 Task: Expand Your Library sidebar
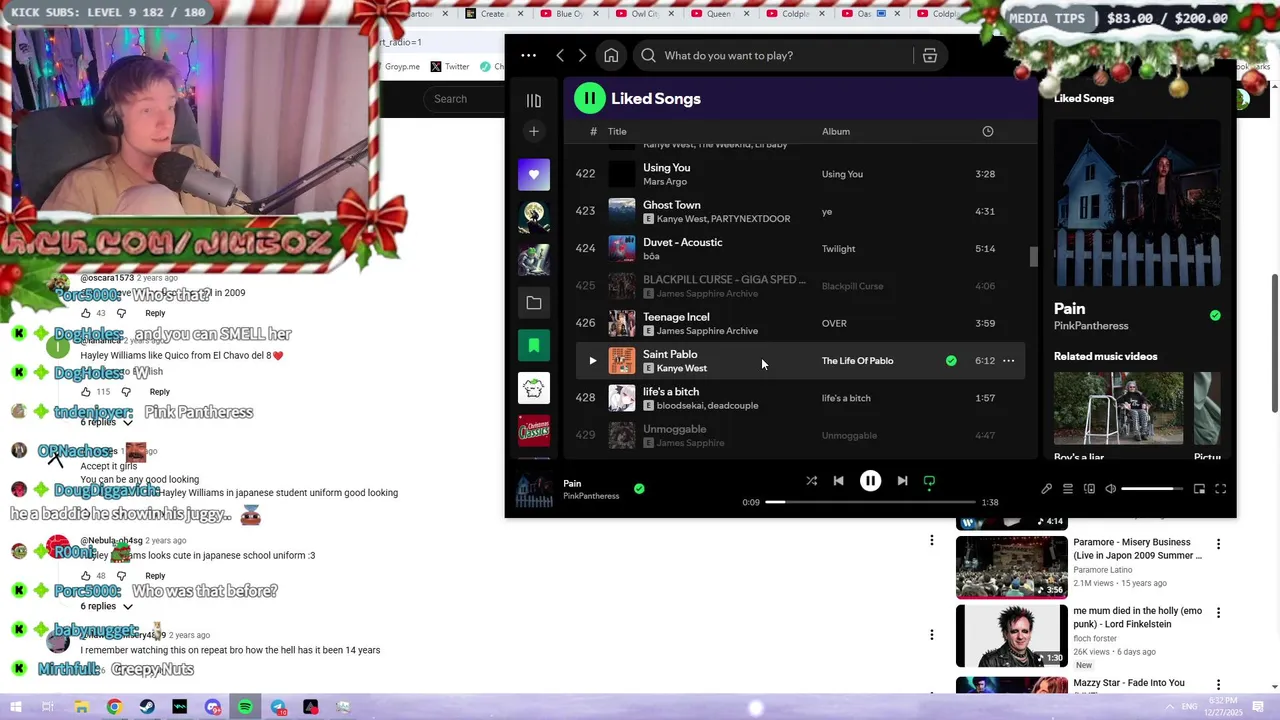pyautogui.click(x=534, y=100)
